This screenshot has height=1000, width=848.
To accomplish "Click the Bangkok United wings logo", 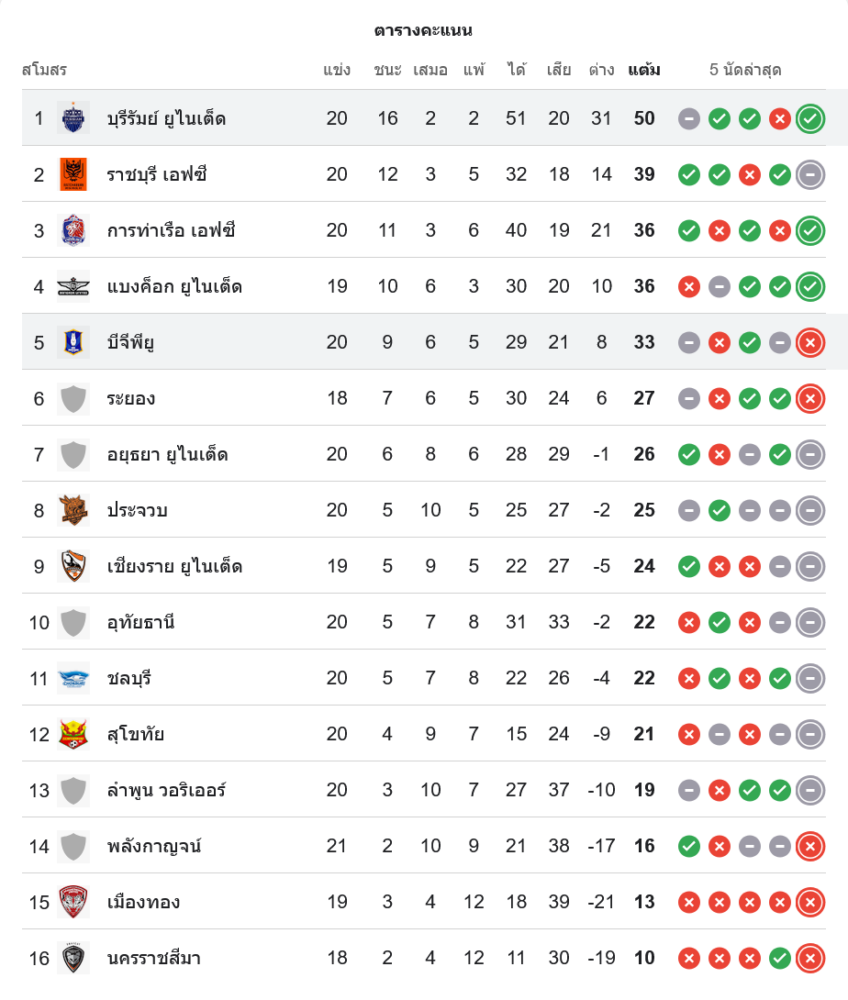I will [x=73, y=287].
